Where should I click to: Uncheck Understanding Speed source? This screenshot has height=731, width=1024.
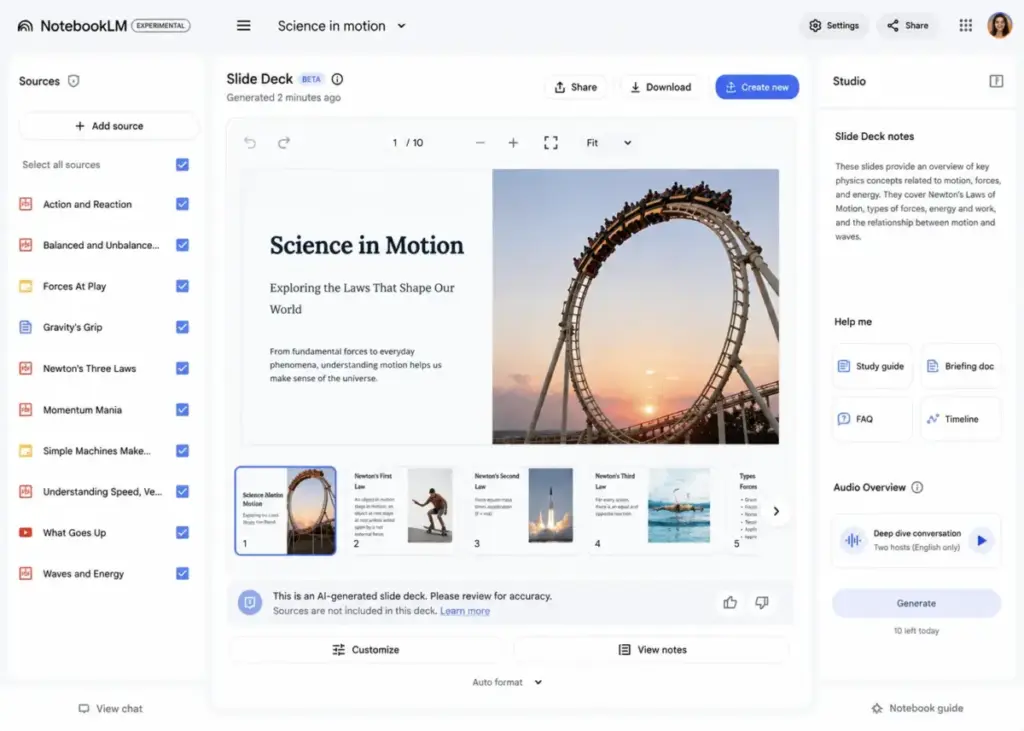182,491
